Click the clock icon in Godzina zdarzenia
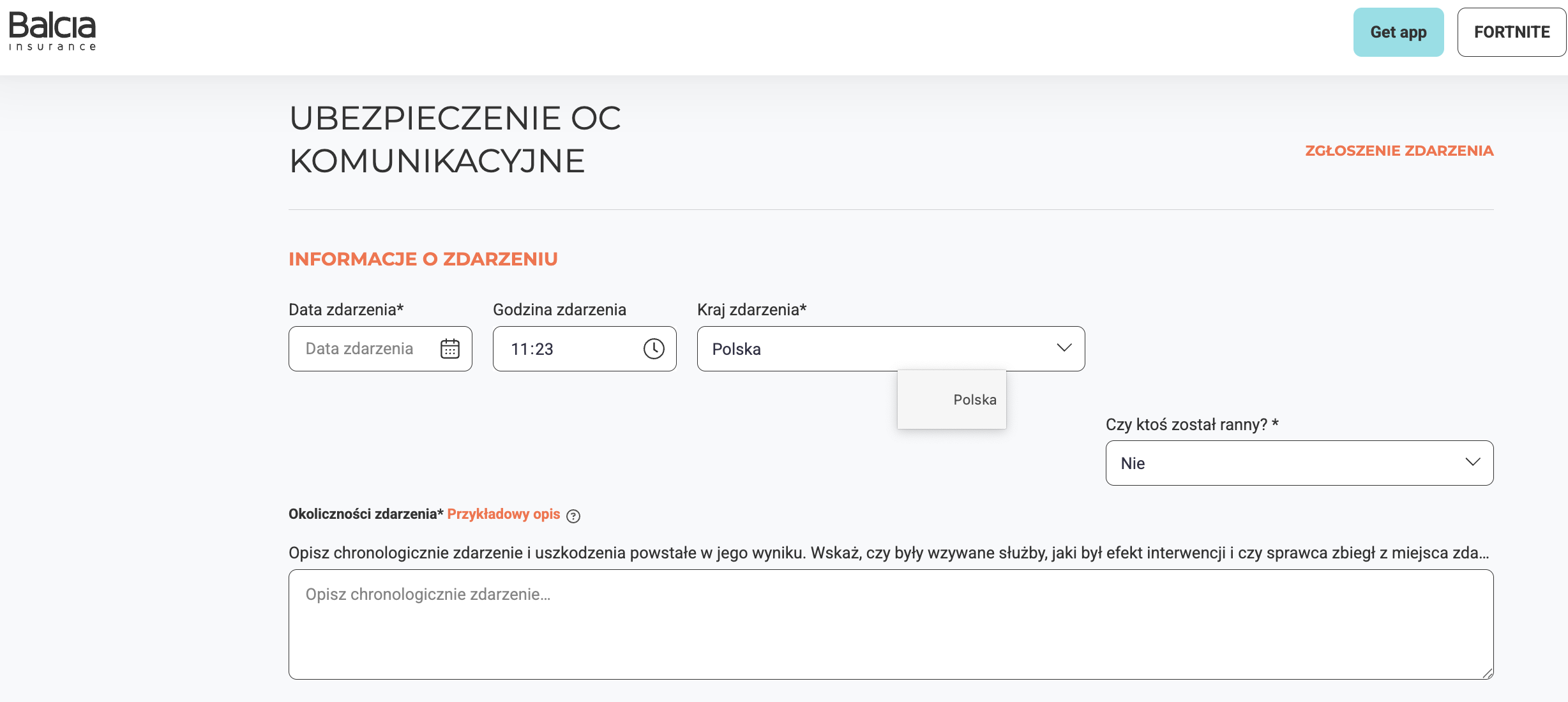Image resolution: width=1568 pixels, height=702 pixels. coord(654,348)
